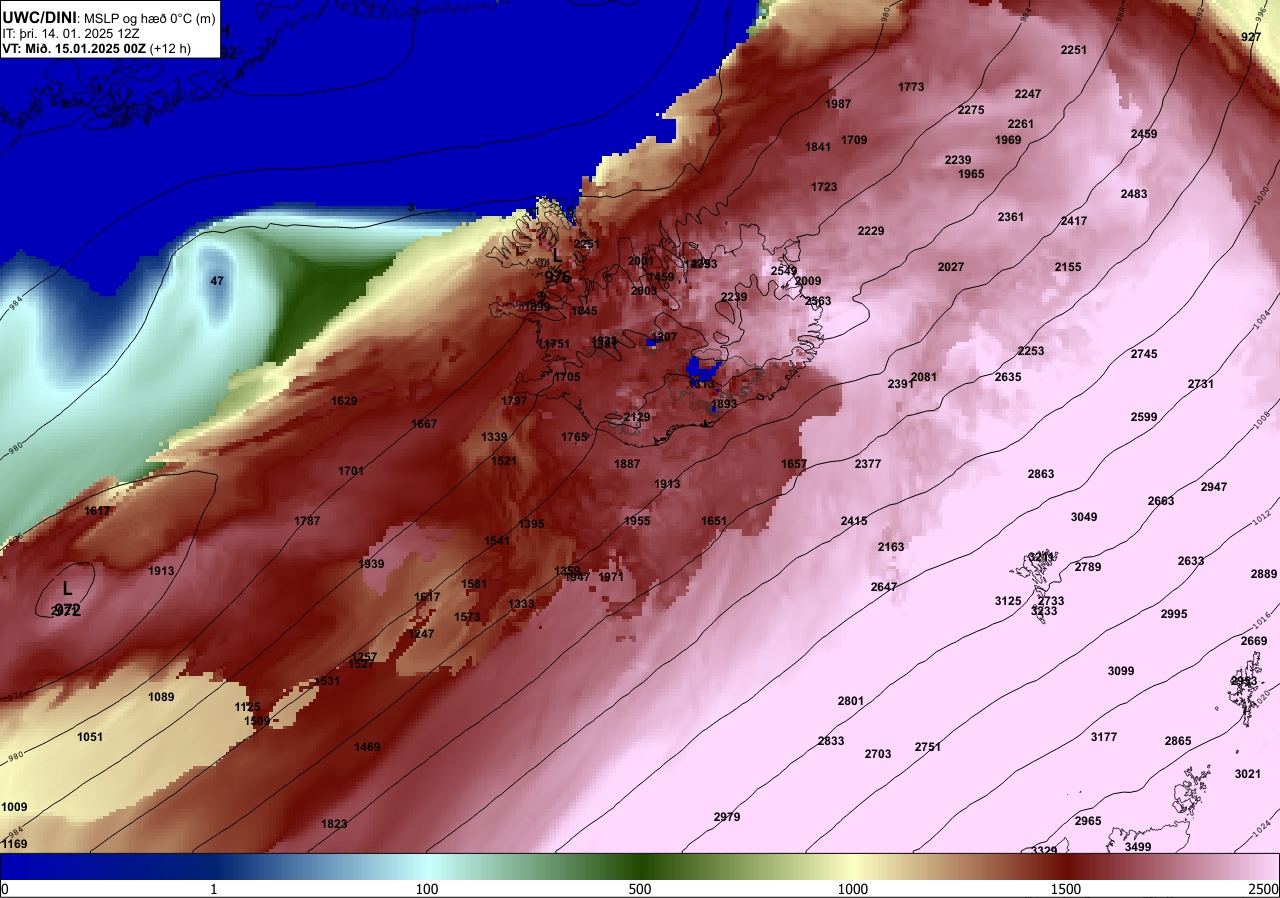Click the height value 2979

pos(727,817)
